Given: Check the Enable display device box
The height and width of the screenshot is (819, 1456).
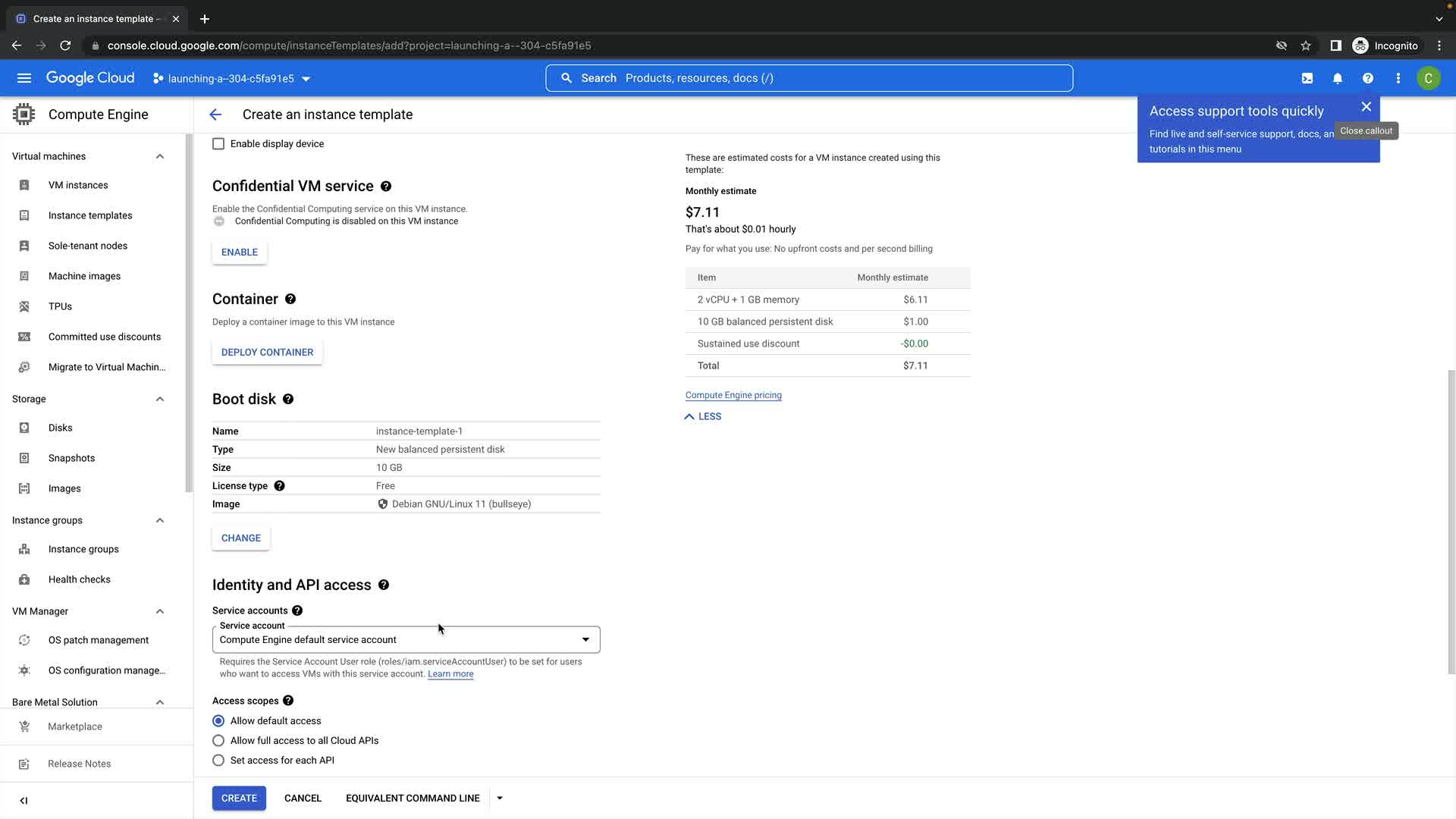Looking at the screenshot, I should coord(218,144).
